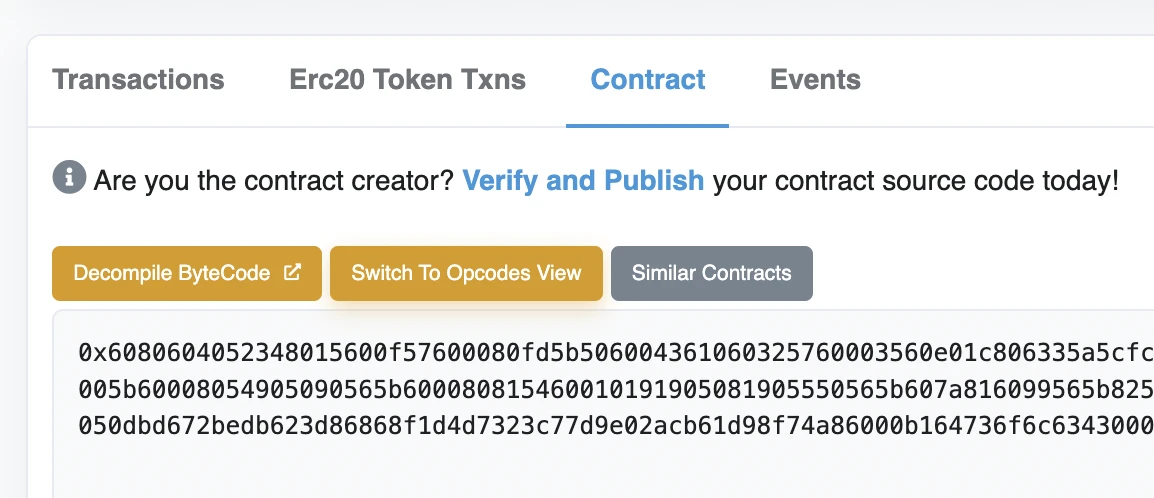Screen dimensions: 1154x498
Task: Click 'your contract source code today!' text
Action: (915, 182)
